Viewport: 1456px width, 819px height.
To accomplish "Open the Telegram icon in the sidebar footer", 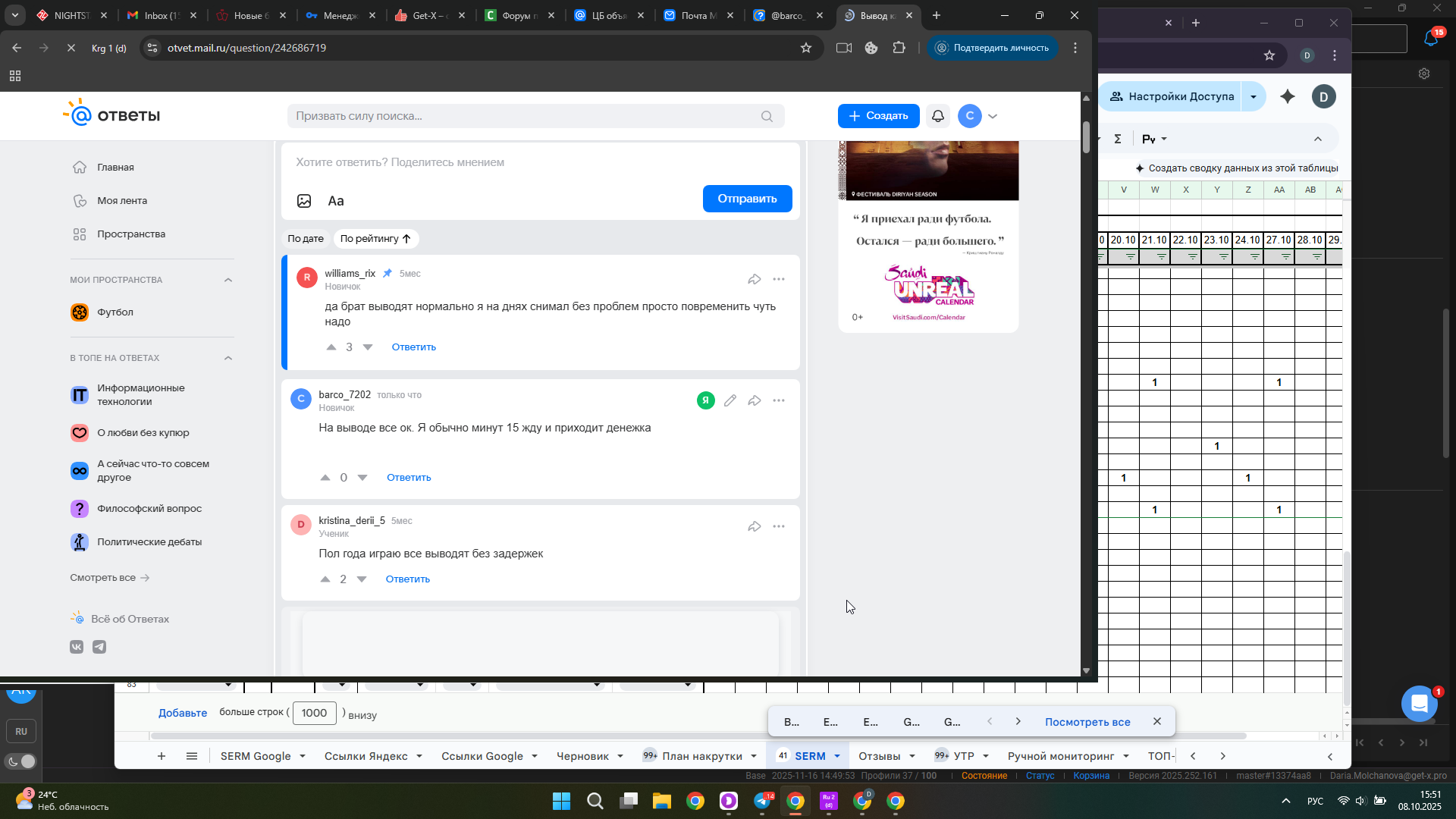I will coord(99,647).
